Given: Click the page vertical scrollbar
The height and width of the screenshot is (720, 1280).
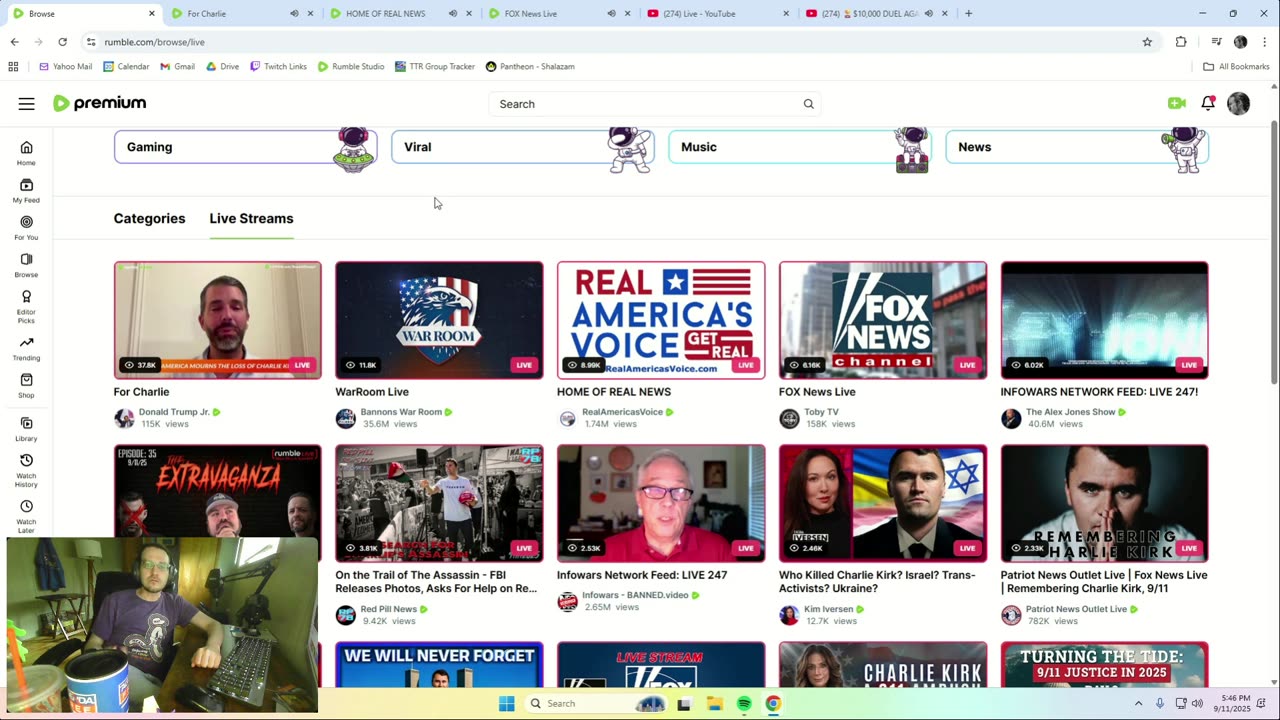Looking at the screenshot, I should [x=1274, y=250].
